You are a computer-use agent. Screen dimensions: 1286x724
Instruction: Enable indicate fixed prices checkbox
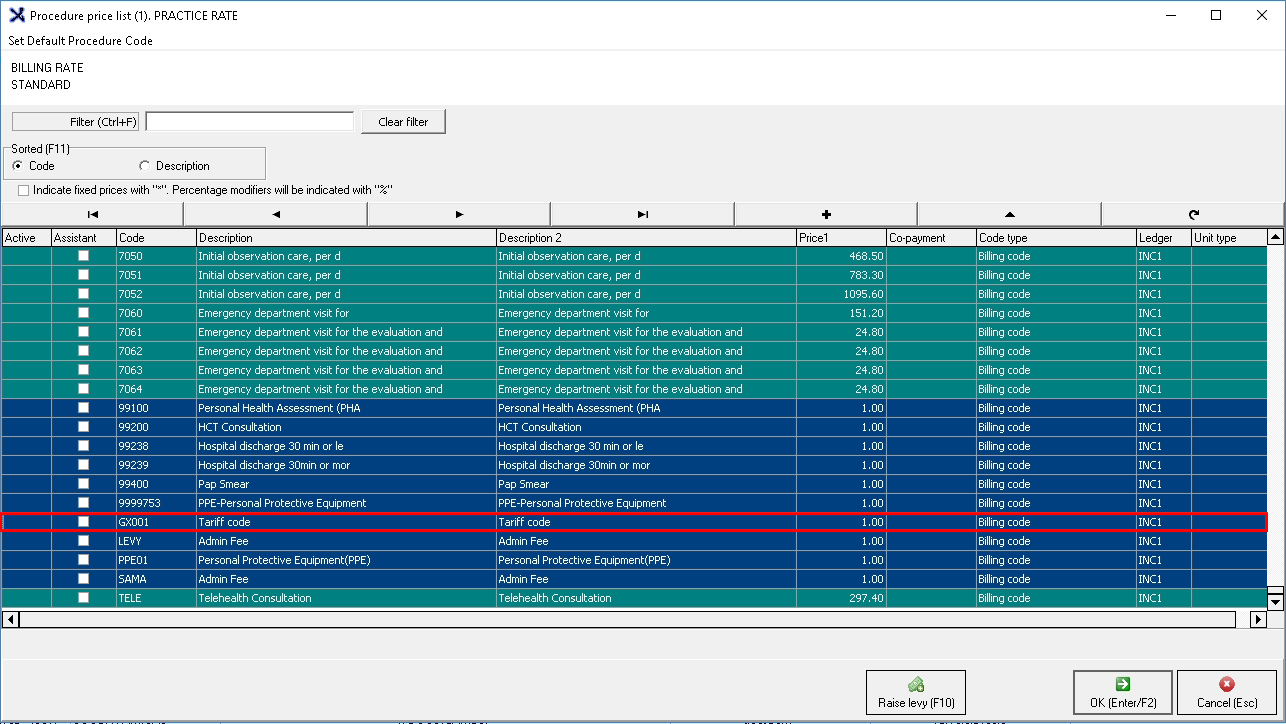tap(24, 190)
